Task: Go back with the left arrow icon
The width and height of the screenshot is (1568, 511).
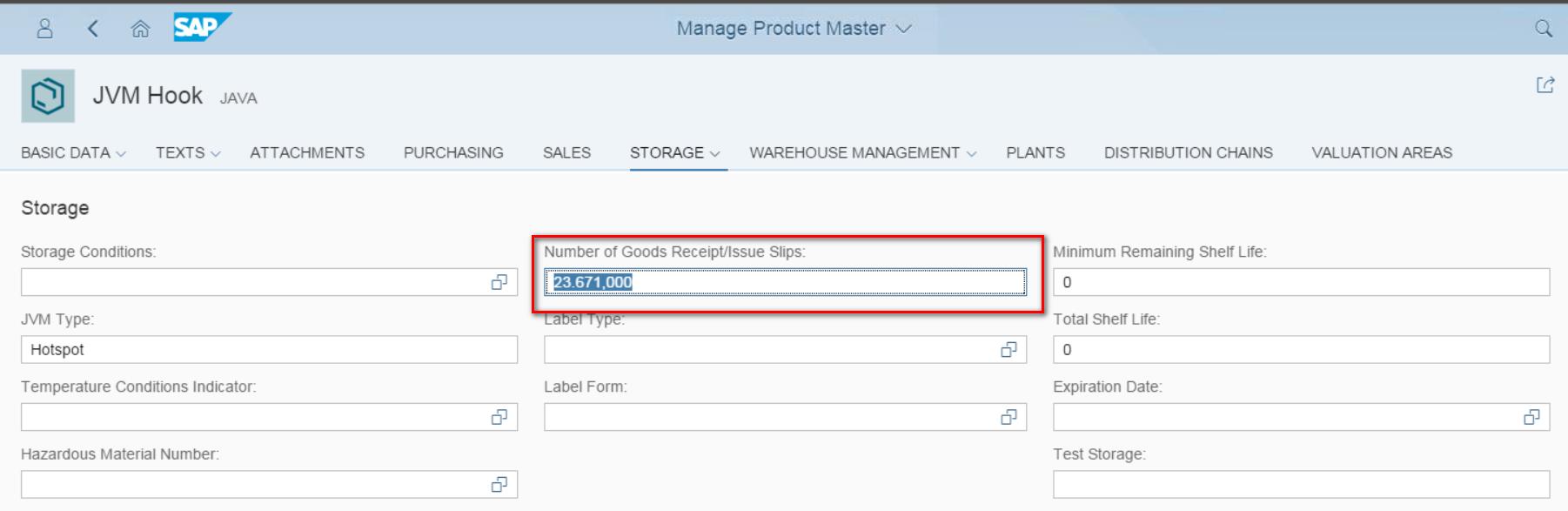Action: tap(92, 29)
